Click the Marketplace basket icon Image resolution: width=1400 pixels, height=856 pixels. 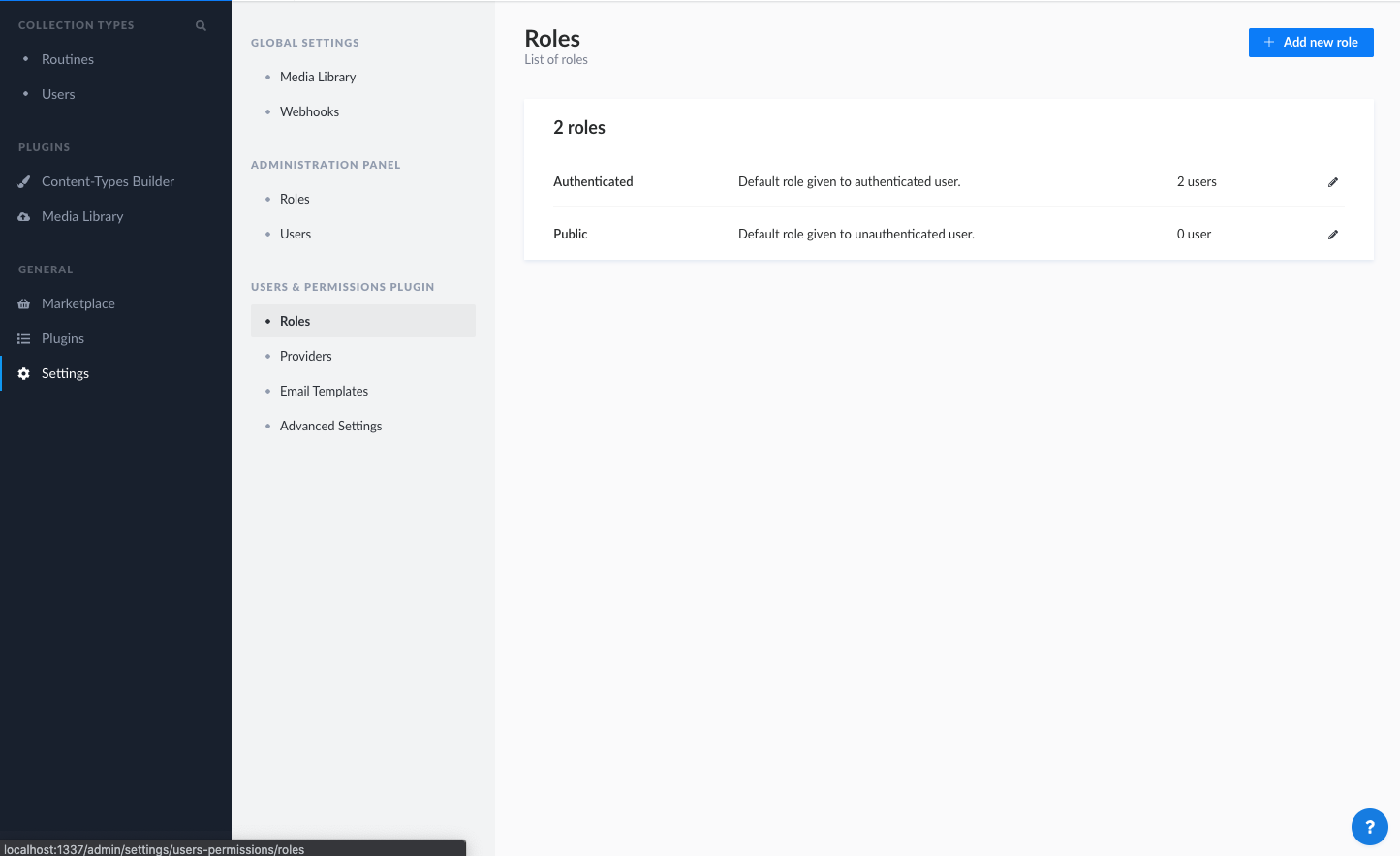[x=24, y=304]
